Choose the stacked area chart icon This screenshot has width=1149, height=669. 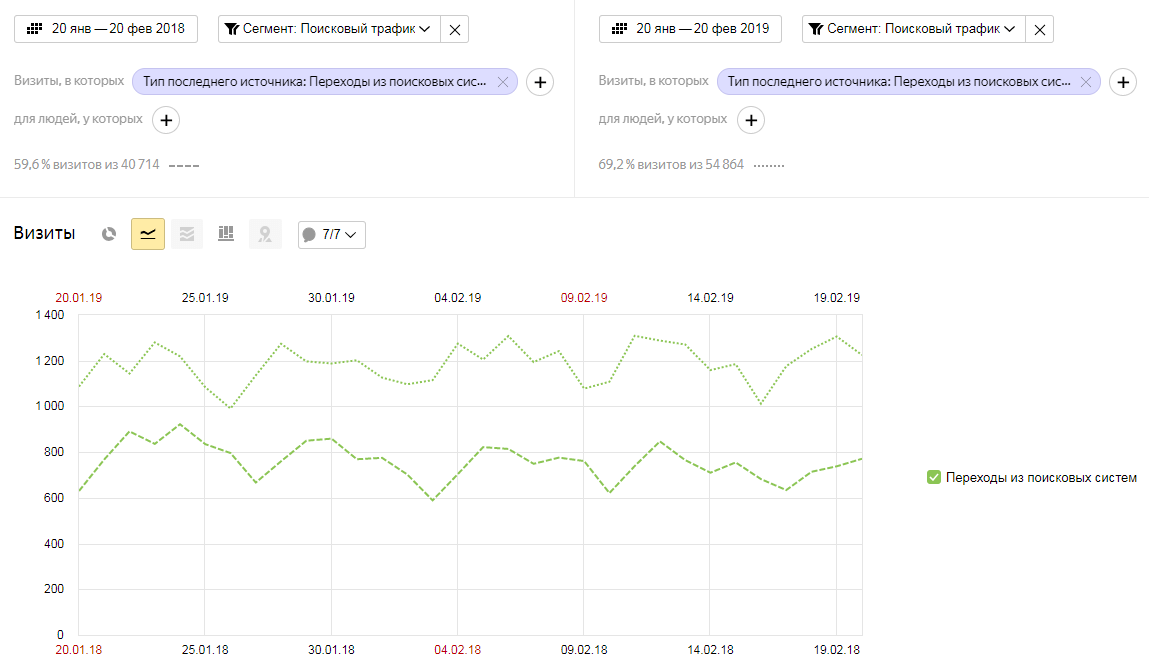(187, 234)
